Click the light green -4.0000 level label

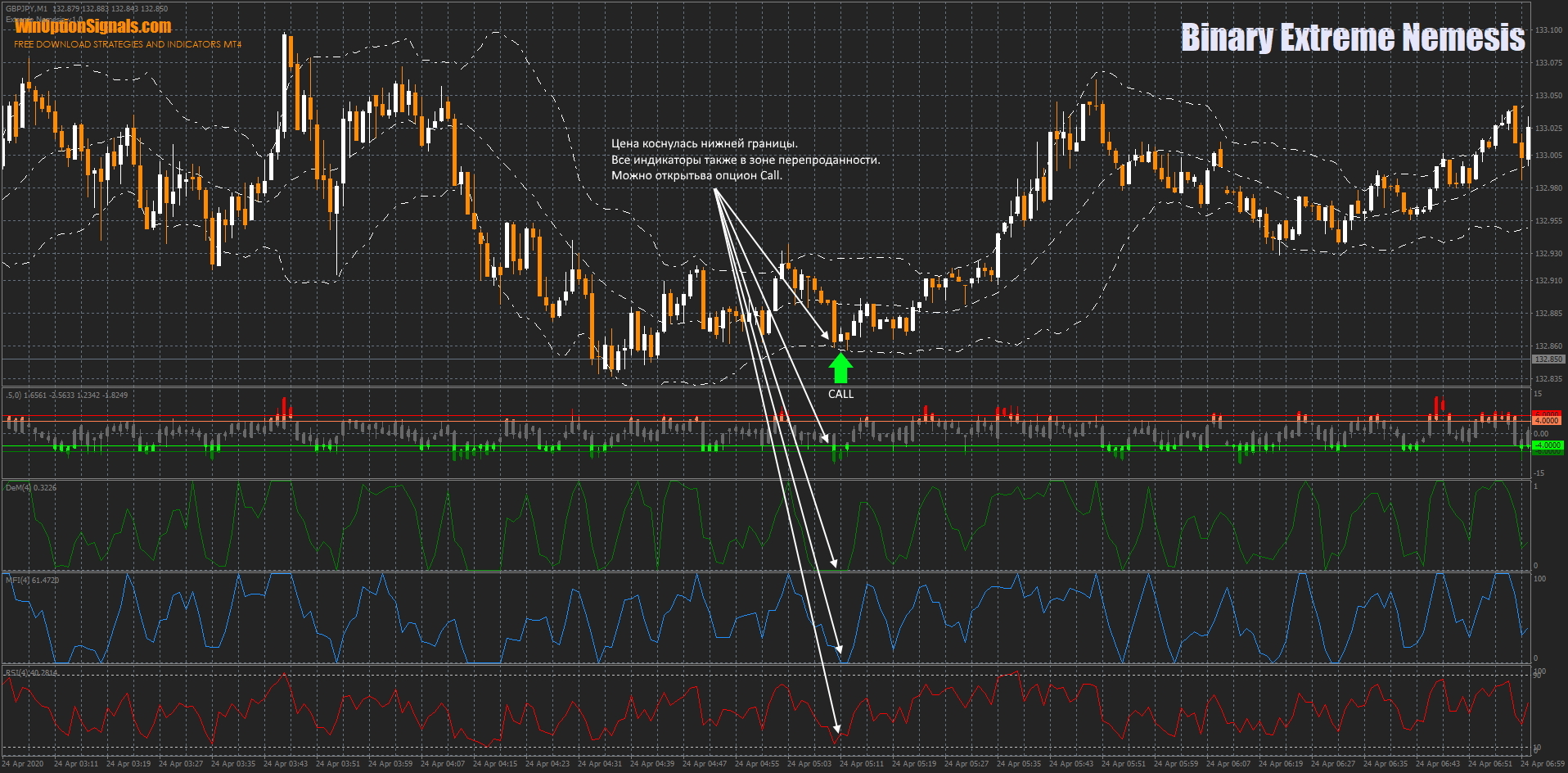1548,445
